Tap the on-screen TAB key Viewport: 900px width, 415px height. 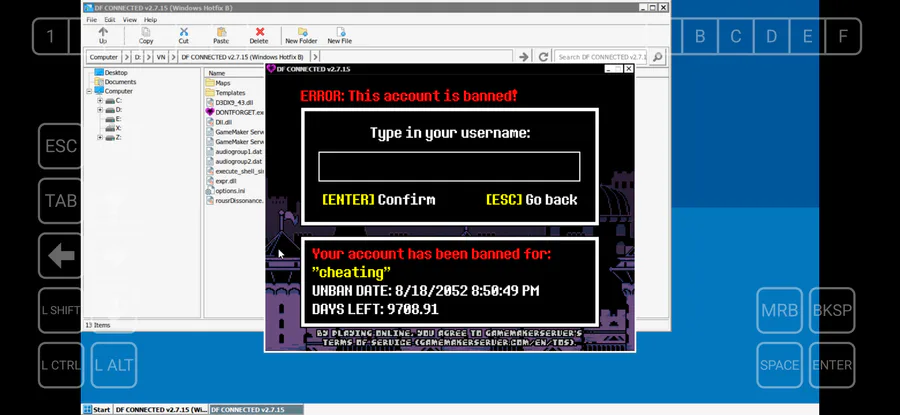[60, 200]
